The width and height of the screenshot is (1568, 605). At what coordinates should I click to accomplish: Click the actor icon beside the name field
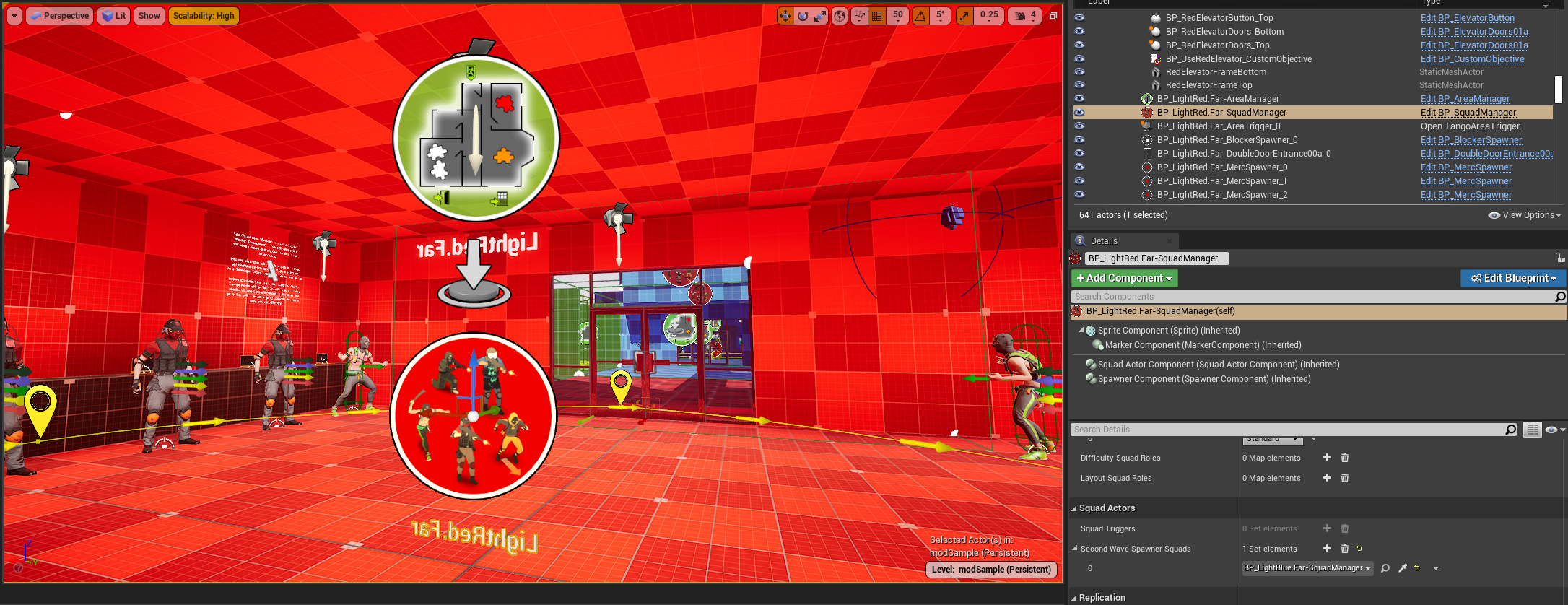click(x=1076, y=258)
